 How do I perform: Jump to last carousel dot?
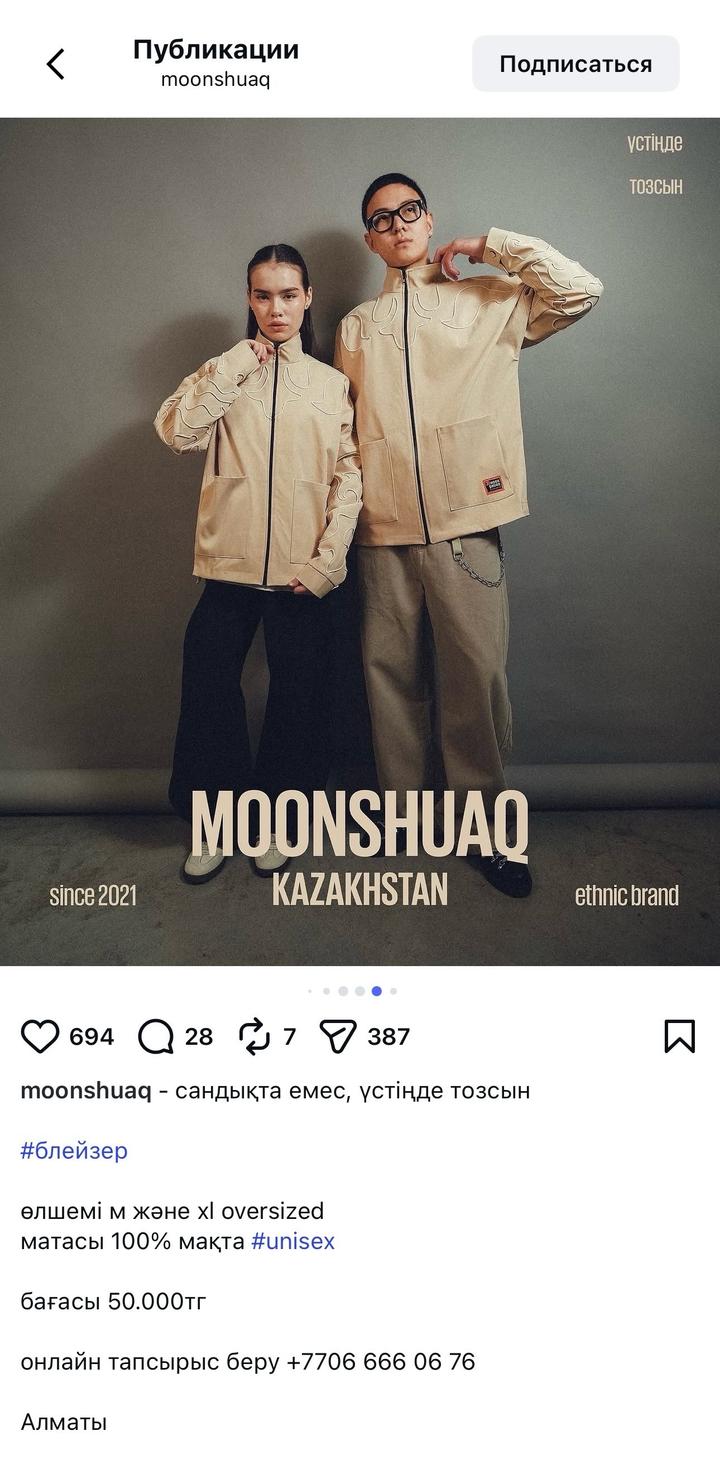click(393, 991)
